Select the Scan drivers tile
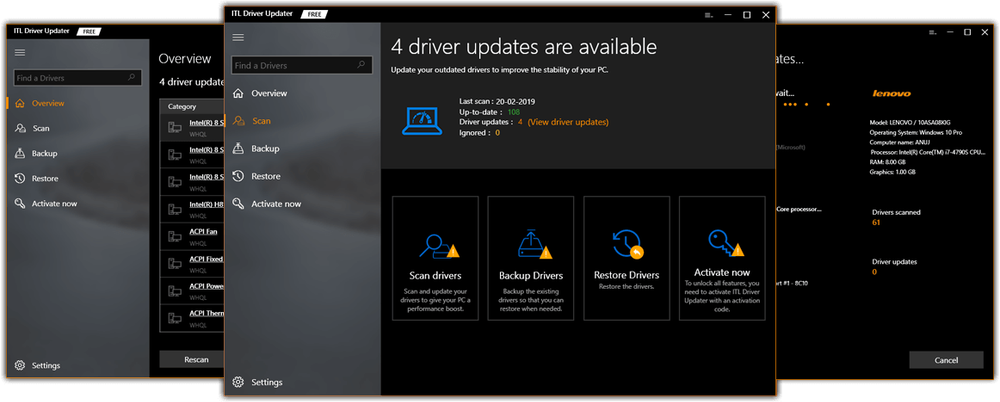This screenshot has height=402, width=1000. tap(435, 258)
